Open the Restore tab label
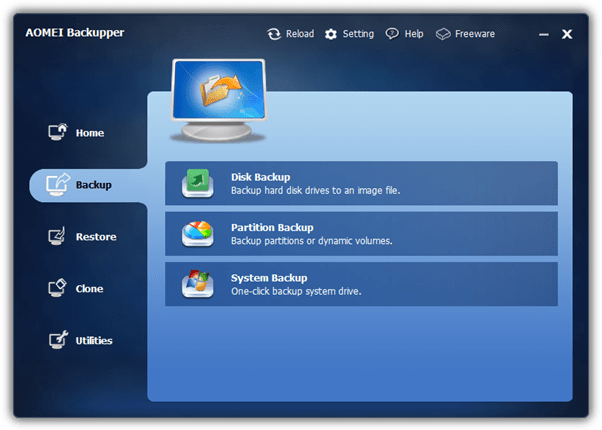Viewport: 602px width, 430px height. click(x=96, y=237)
